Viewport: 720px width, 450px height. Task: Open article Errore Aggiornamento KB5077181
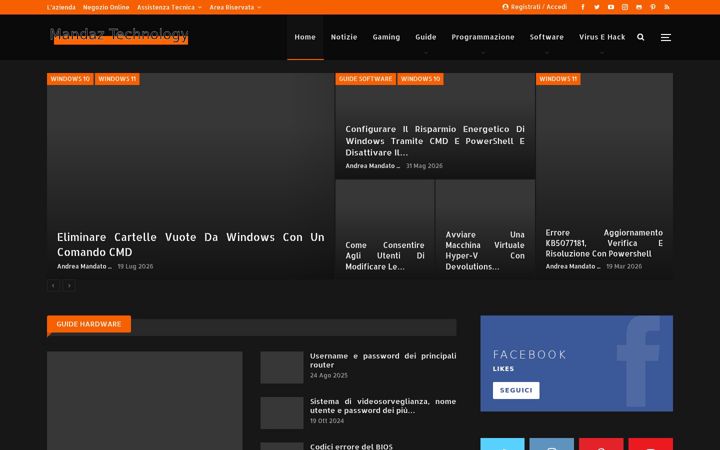(604, 243)
